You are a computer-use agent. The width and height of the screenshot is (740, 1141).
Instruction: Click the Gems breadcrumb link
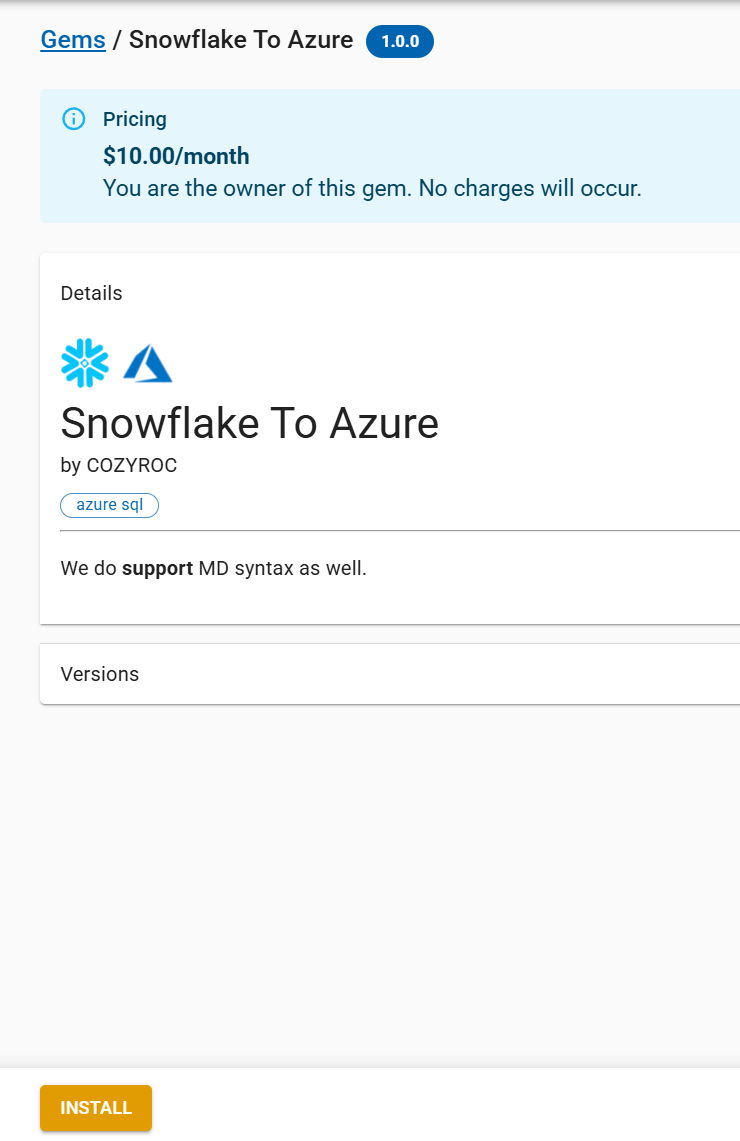point(72,40)
